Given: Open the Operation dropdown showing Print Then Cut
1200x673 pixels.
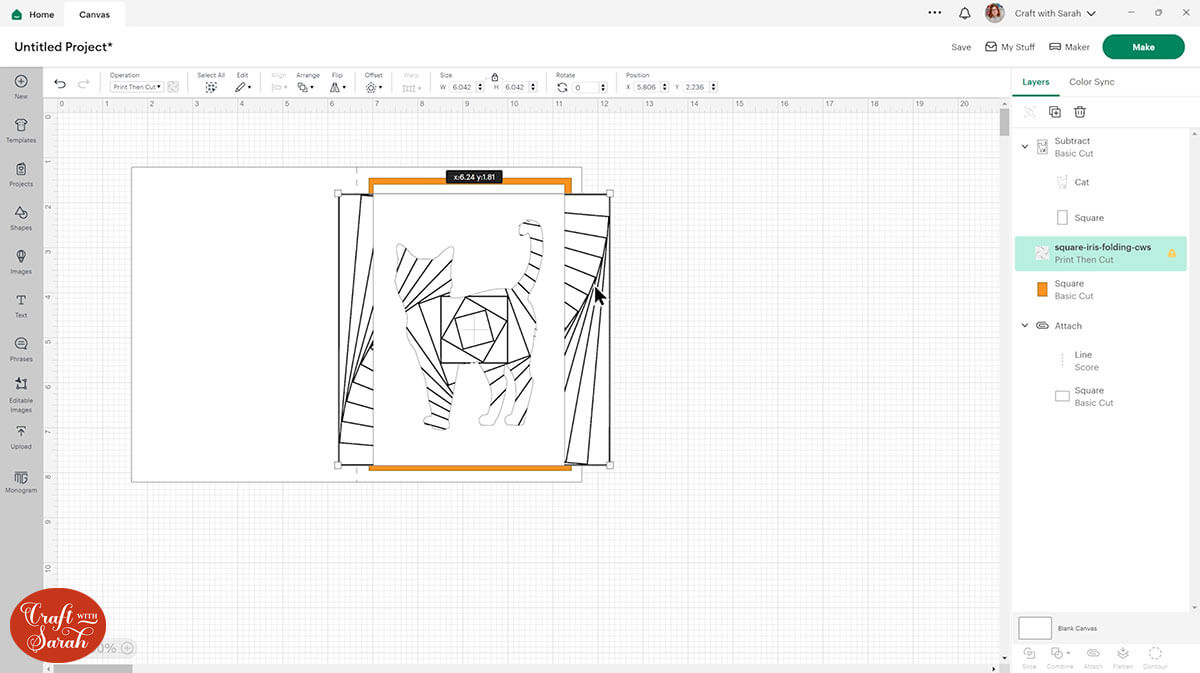Looking at the screenshot, I should tap(136, 87).
